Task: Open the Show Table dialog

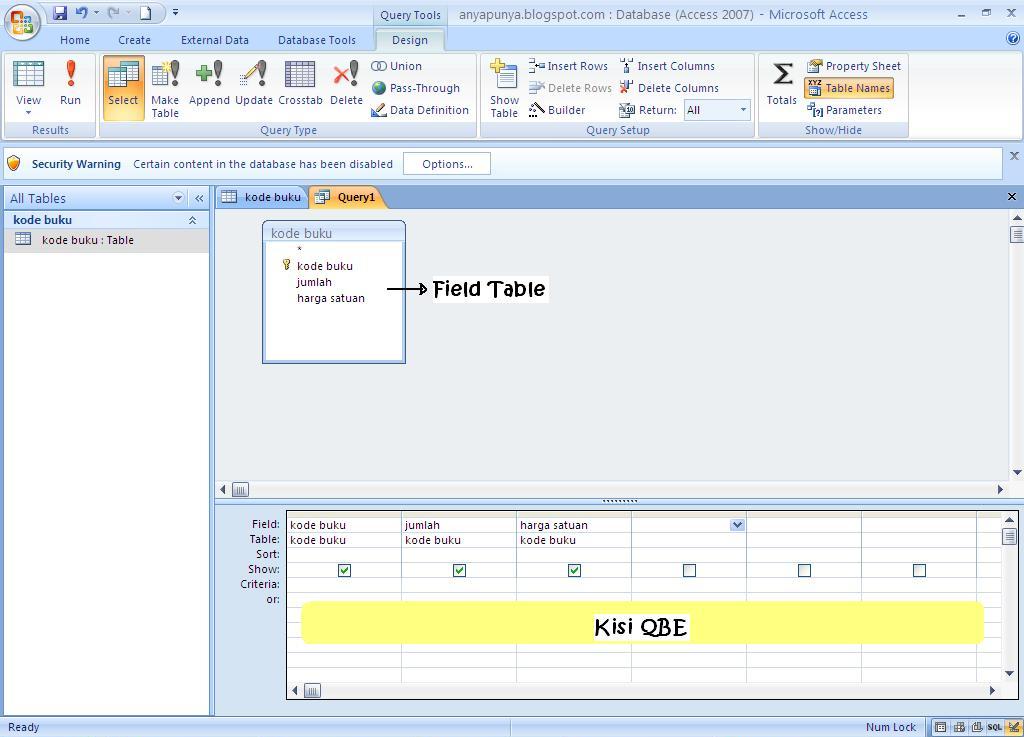Action: coord(504,88)
